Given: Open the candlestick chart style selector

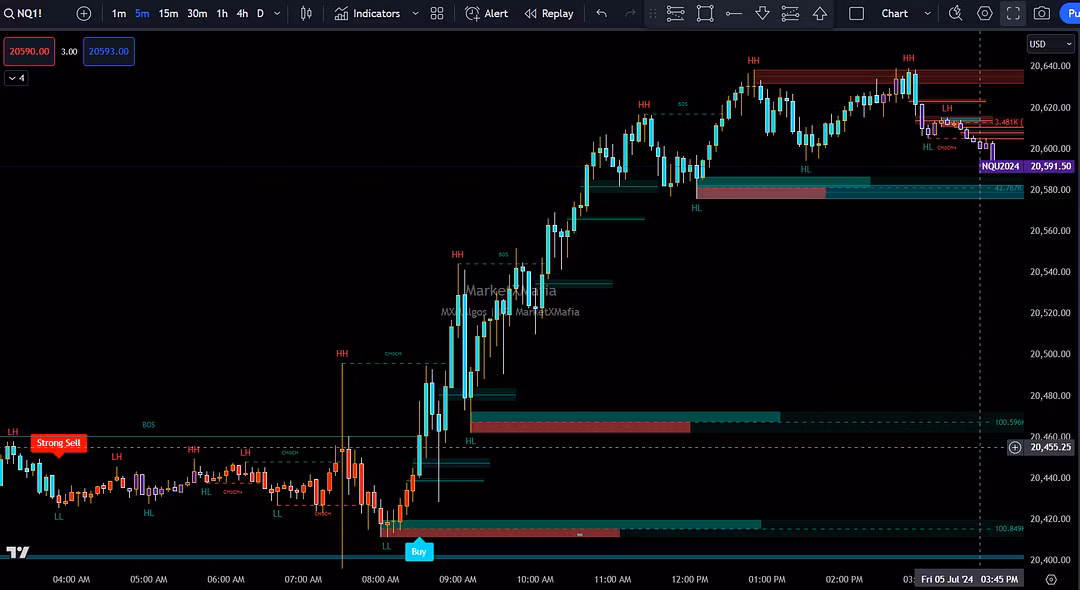Looking at the screenshot, I should (x=307, y=14).
